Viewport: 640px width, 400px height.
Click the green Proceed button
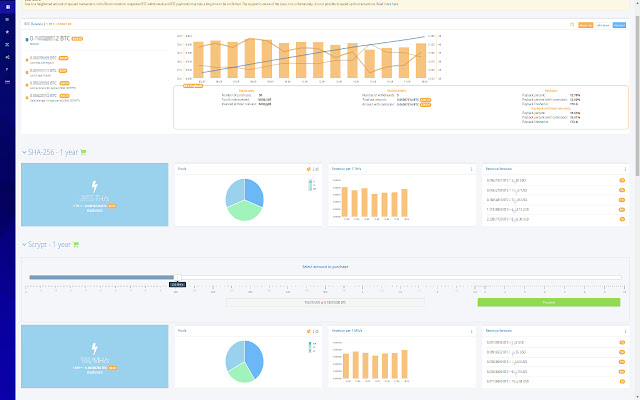tap(549, 302)
